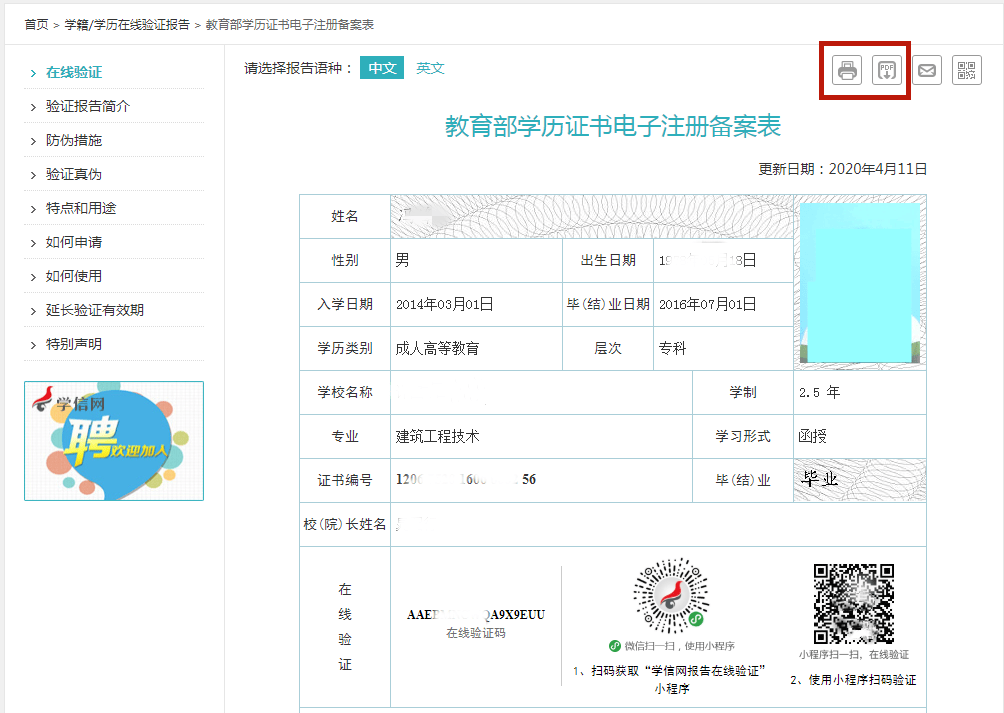Click the 证书编号 label cell
Viewport: 1004px width, 713px height.
tap(345, 480)
